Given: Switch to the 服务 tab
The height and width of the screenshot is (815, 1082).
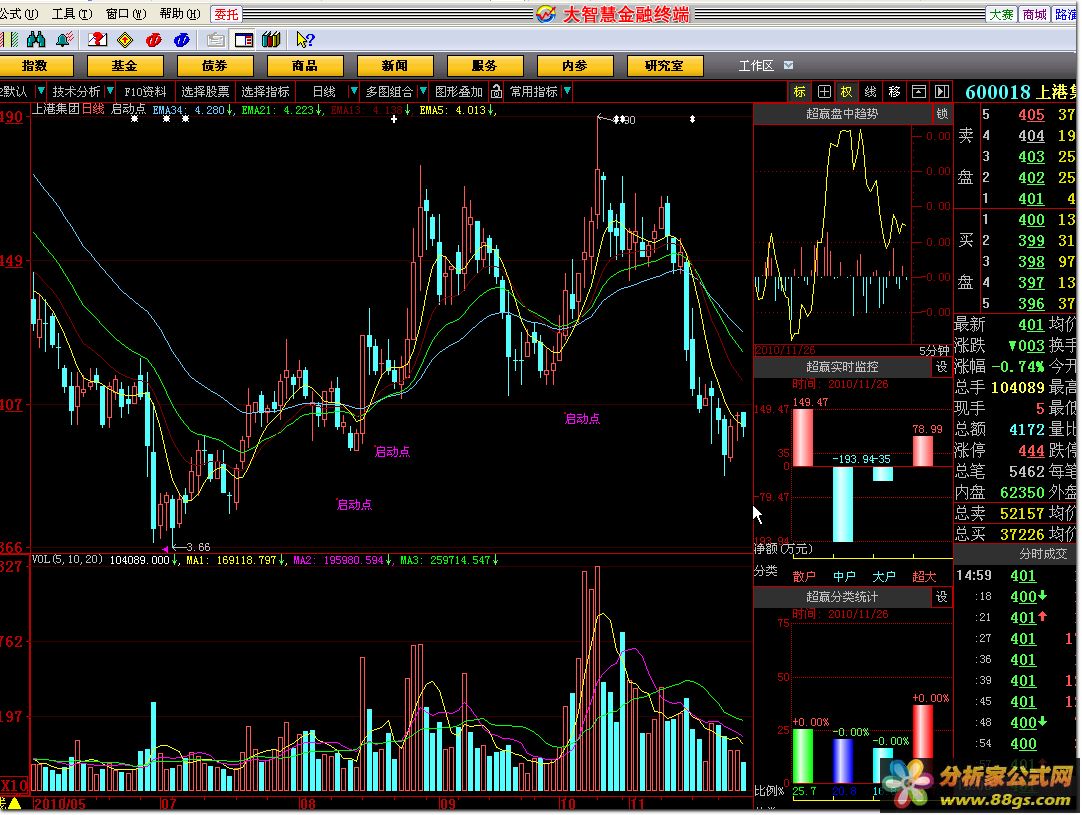Looking at the screenshot, I should [484, 66].
